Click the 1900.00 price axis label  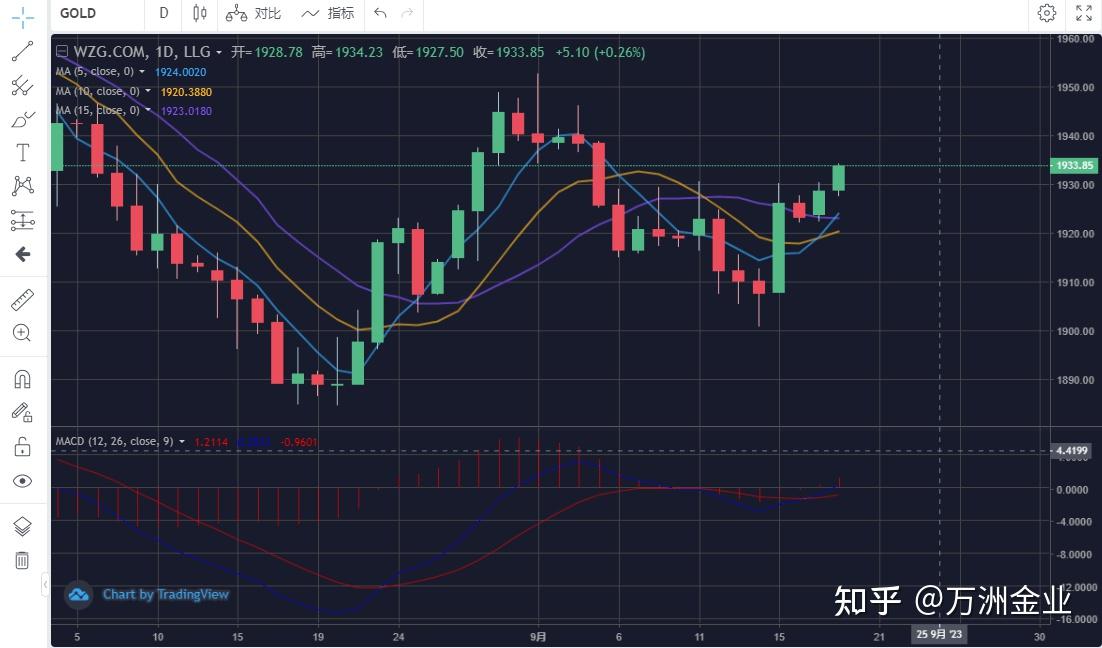coord(1075,331)
